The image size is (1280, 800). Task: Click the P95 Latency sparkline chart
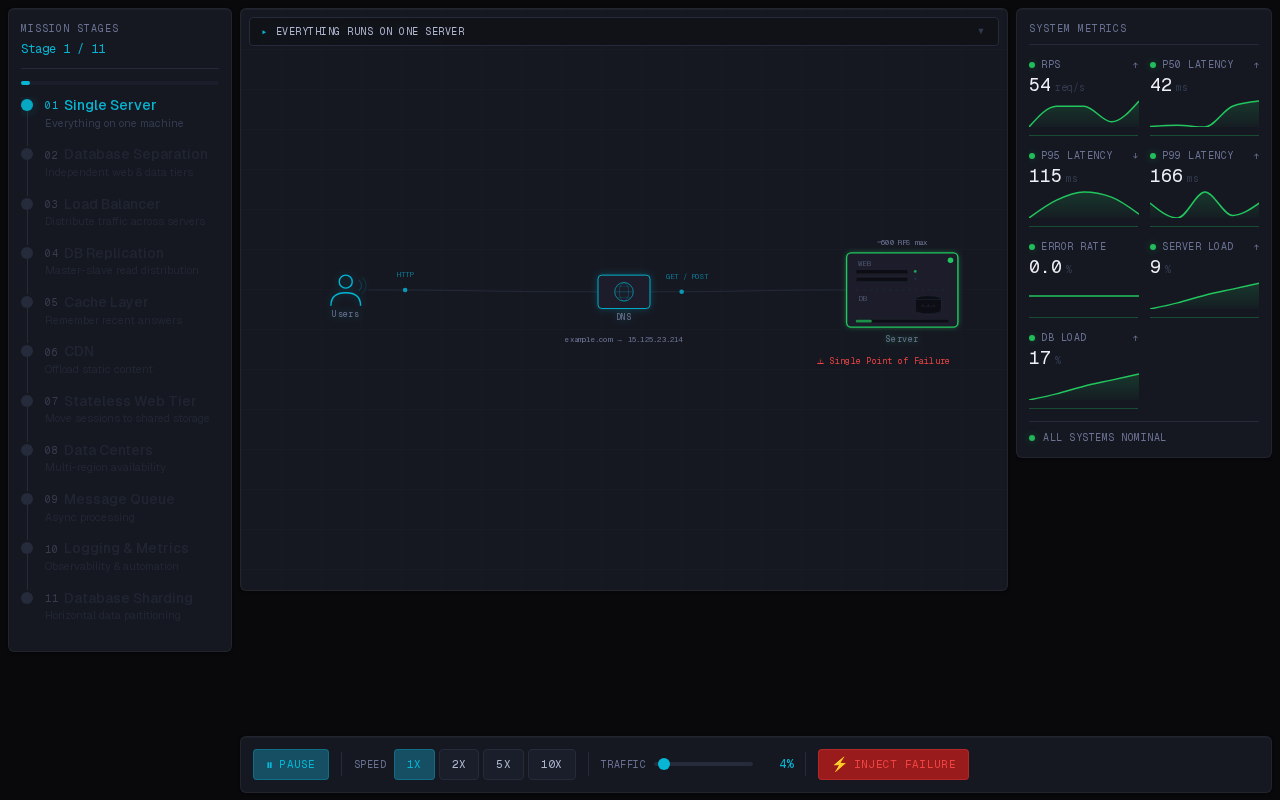coord(1084,206)
